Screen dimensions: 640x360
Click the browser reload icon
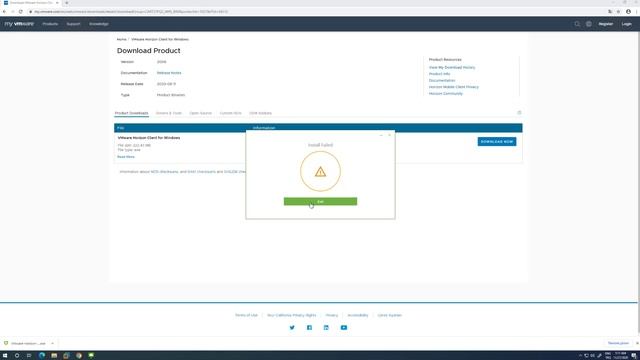coord(20,11)
